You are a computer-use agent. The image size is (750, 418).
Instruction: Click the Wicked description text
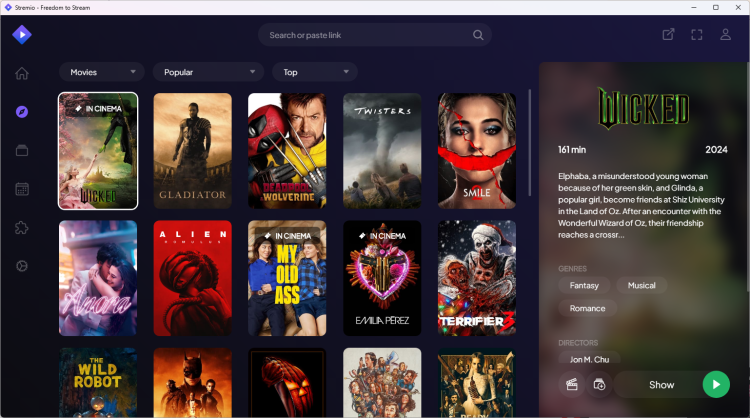(641, 206)
